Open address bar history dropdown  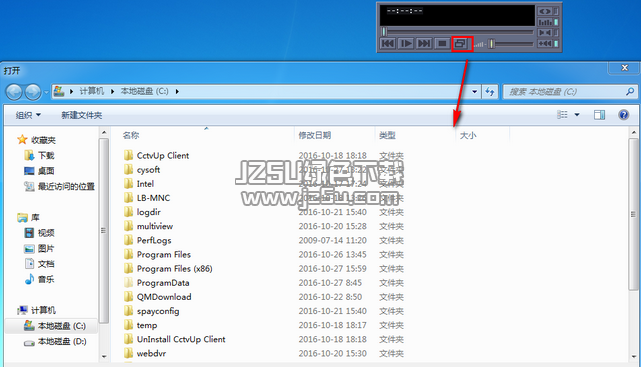tap(474, 92)
